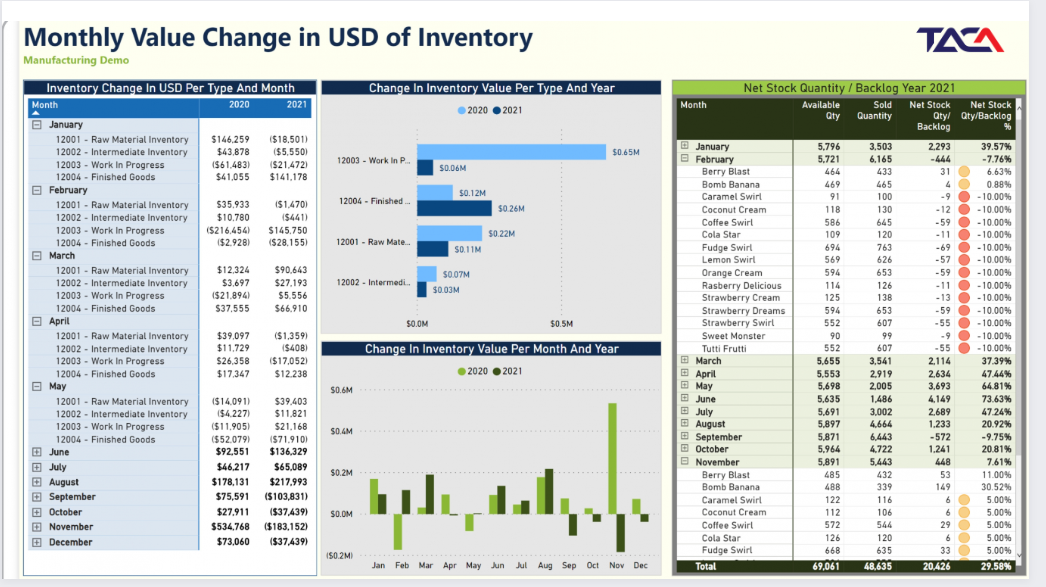1046x587 pixels.
Task: Expand June in the Inventory Change matrix
Action: tap(37, 452)
